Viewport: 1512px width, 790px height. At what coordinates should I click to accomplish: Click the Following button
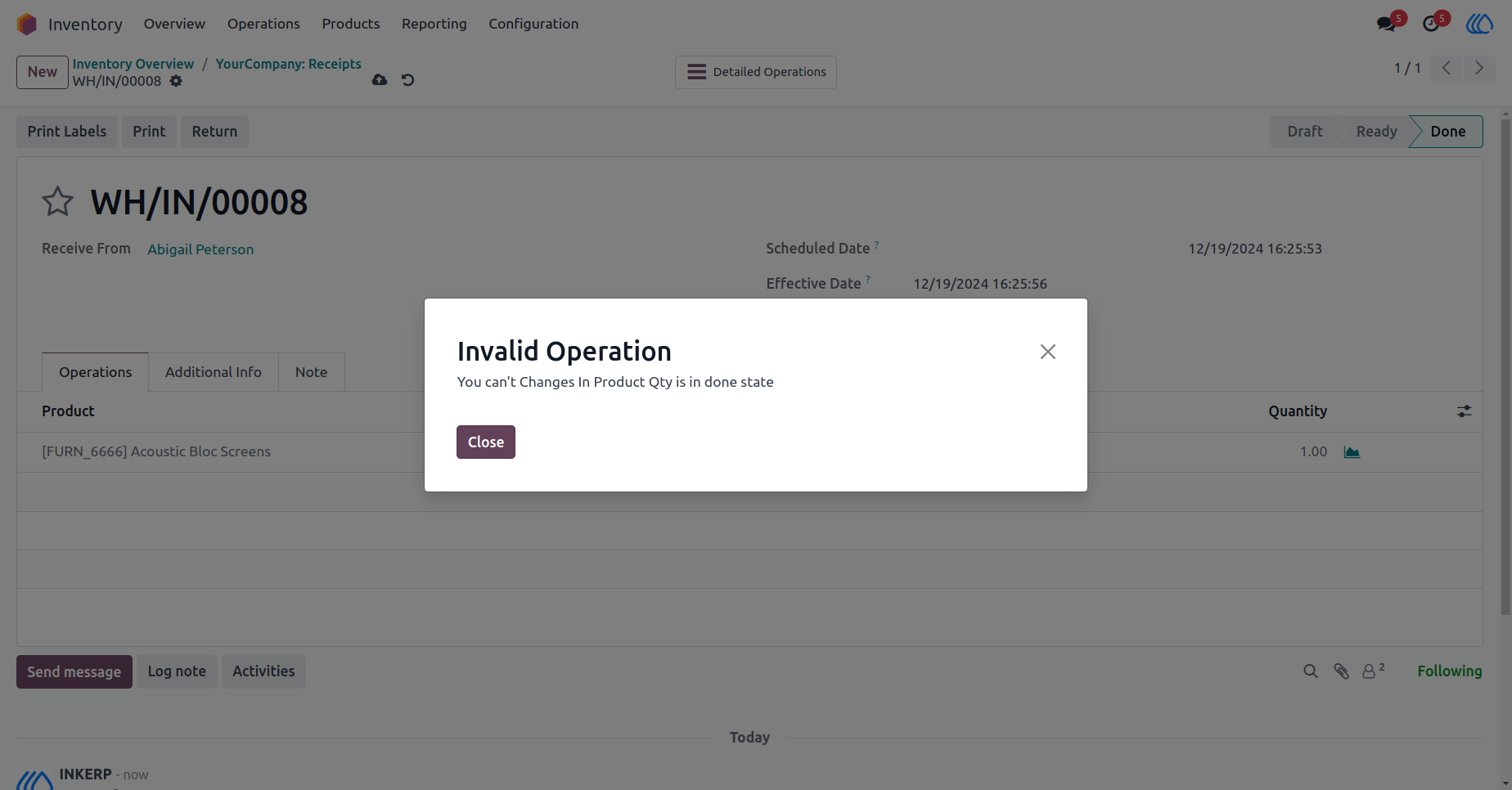[1449, 671]
